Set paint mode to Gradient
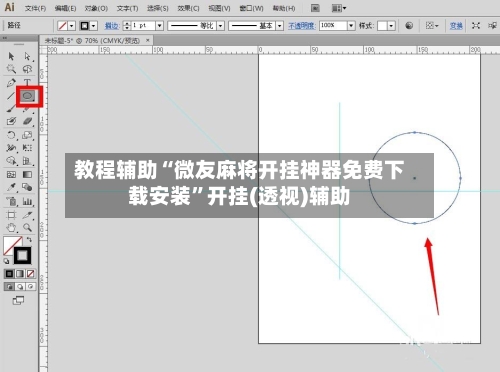 (x=20, y=274)
